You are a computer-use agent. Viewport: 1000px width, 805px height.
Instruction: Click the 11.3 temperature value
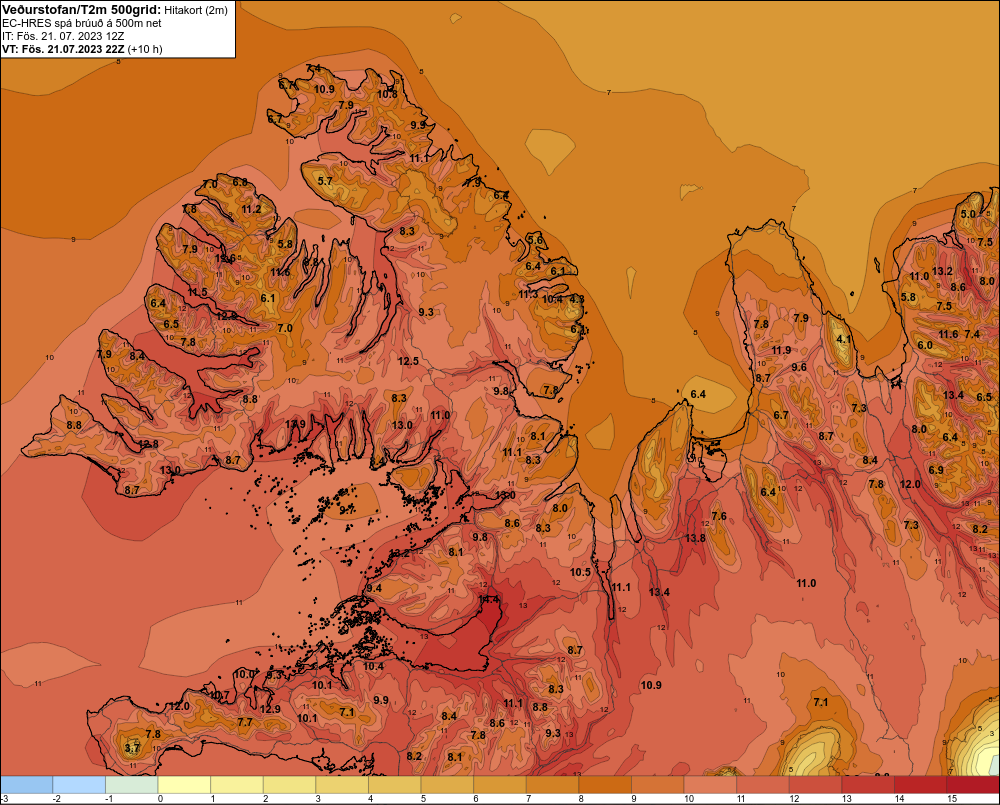pyautogui.click(x=528, y=294)
